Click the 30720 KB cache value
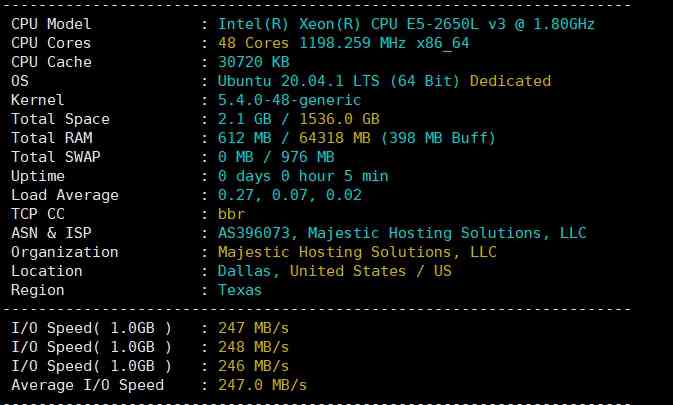The height and width of the screenshot is (405, 673). point(253,62)
